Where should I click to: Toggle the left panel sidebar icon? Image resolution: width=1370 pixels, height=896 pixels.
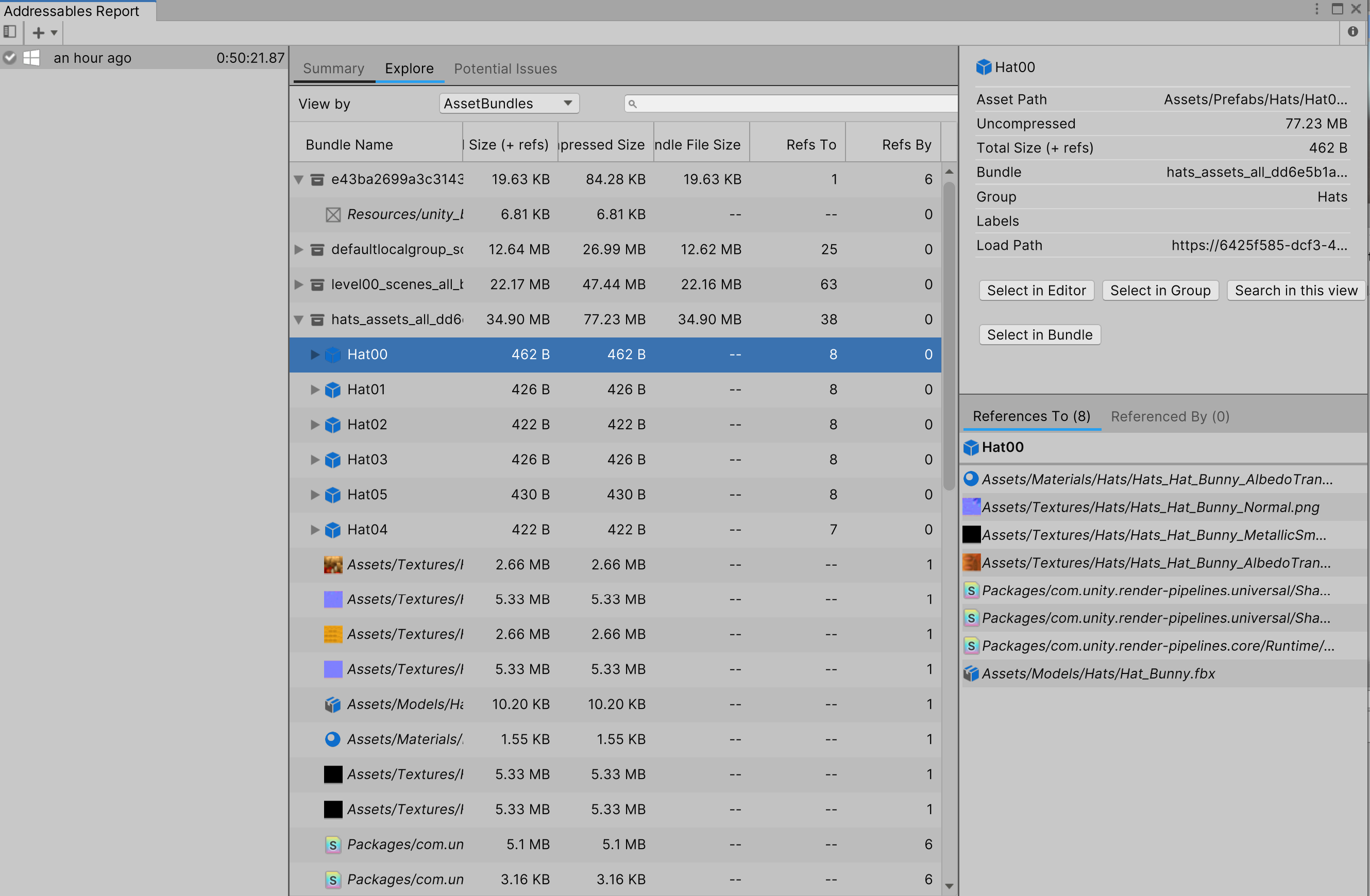tap(10, 32)
